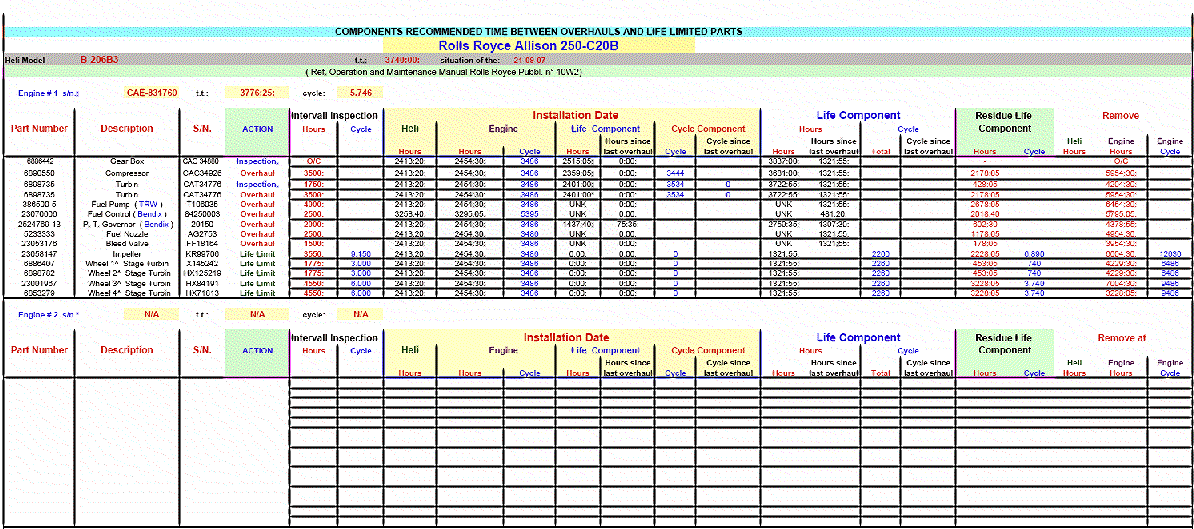This screenshot has width=1194, height=529.
Task: Click the 'Impeller' description cell
Action: (x=126, y=251)
